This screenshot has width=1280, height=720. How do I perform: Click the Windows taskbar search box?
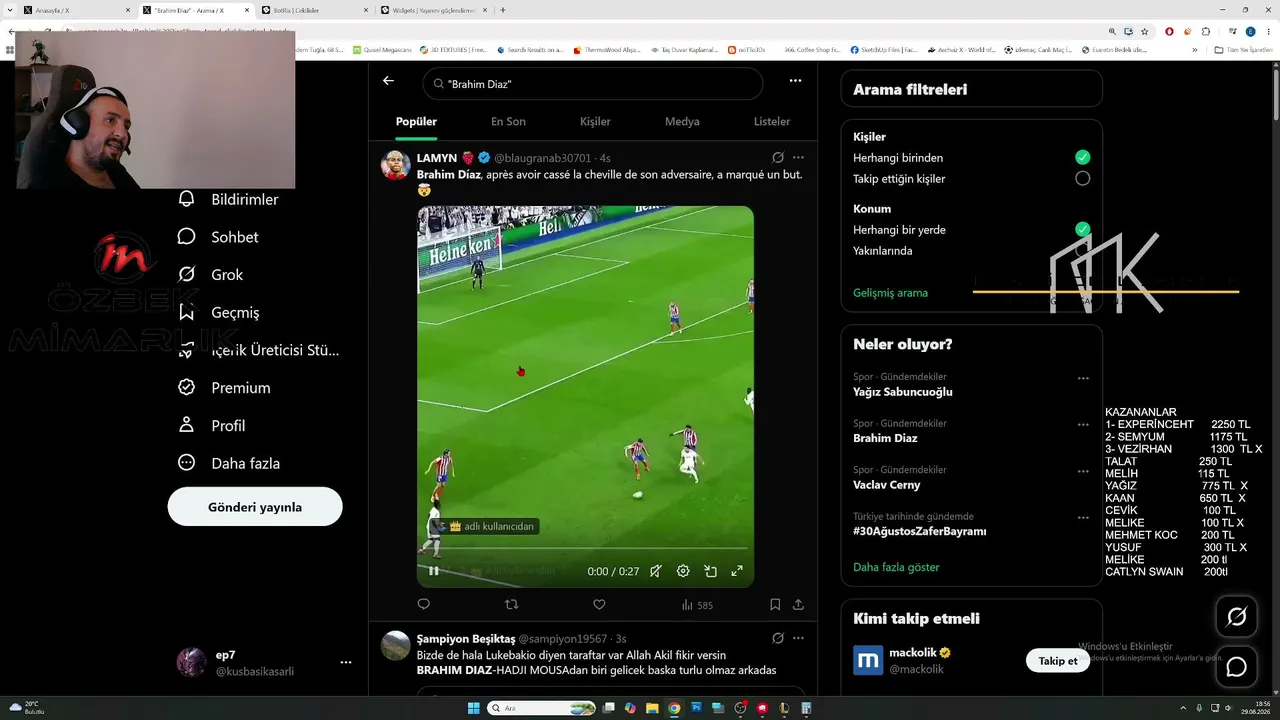point(540,708)
